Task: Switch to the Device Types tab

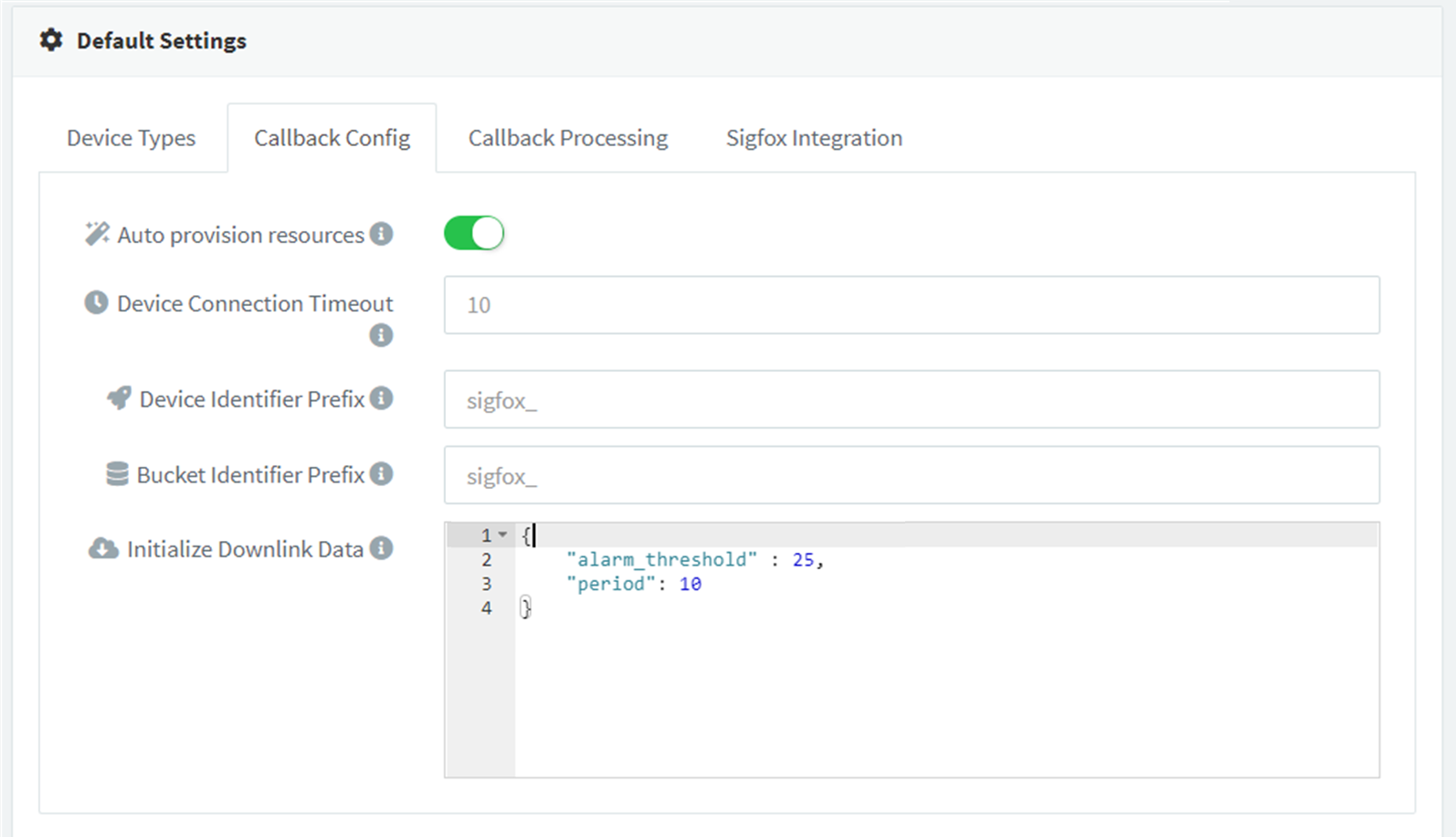Action: (131, 138)
